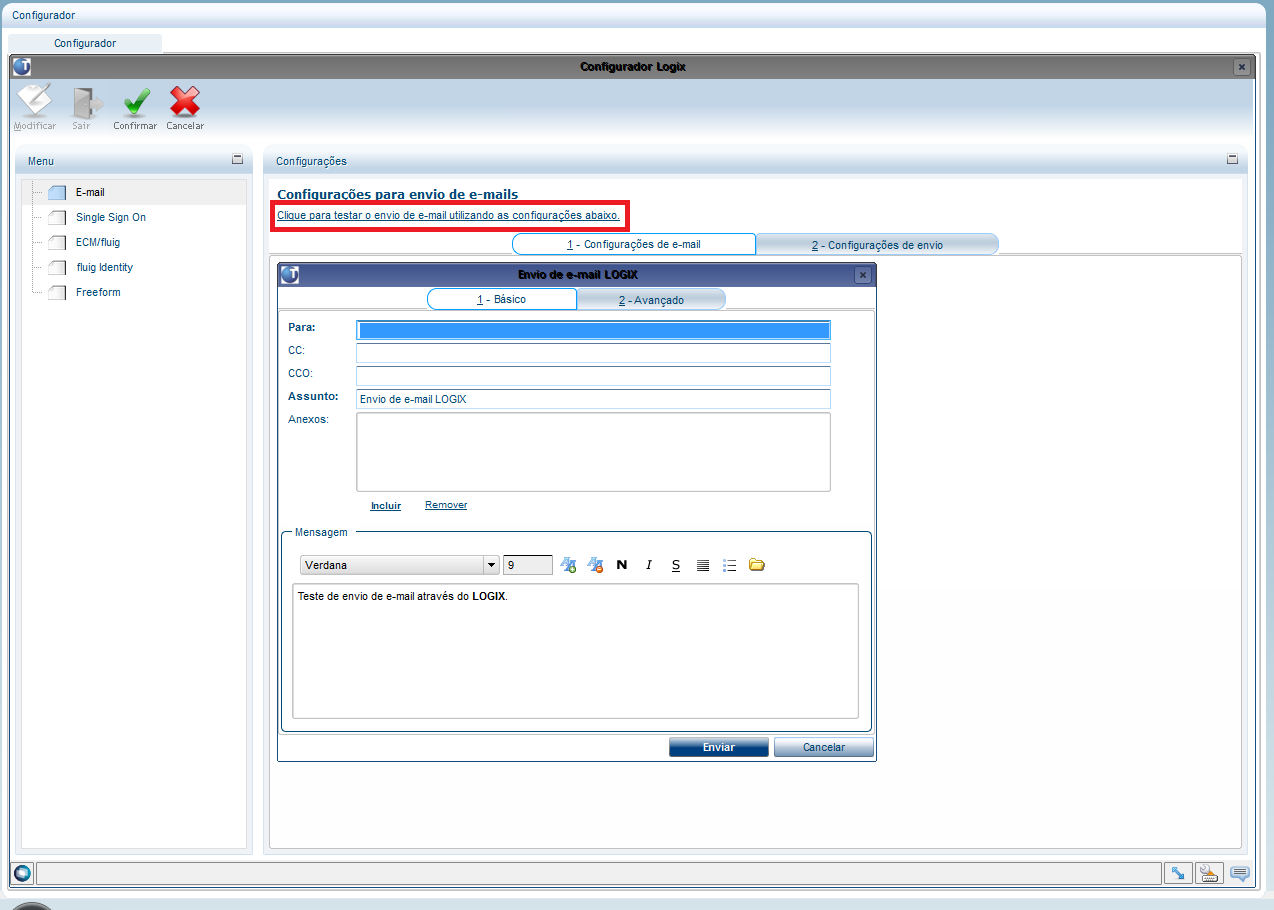Click in the message body text area
1274x910 pixels.
coord(575,651)
